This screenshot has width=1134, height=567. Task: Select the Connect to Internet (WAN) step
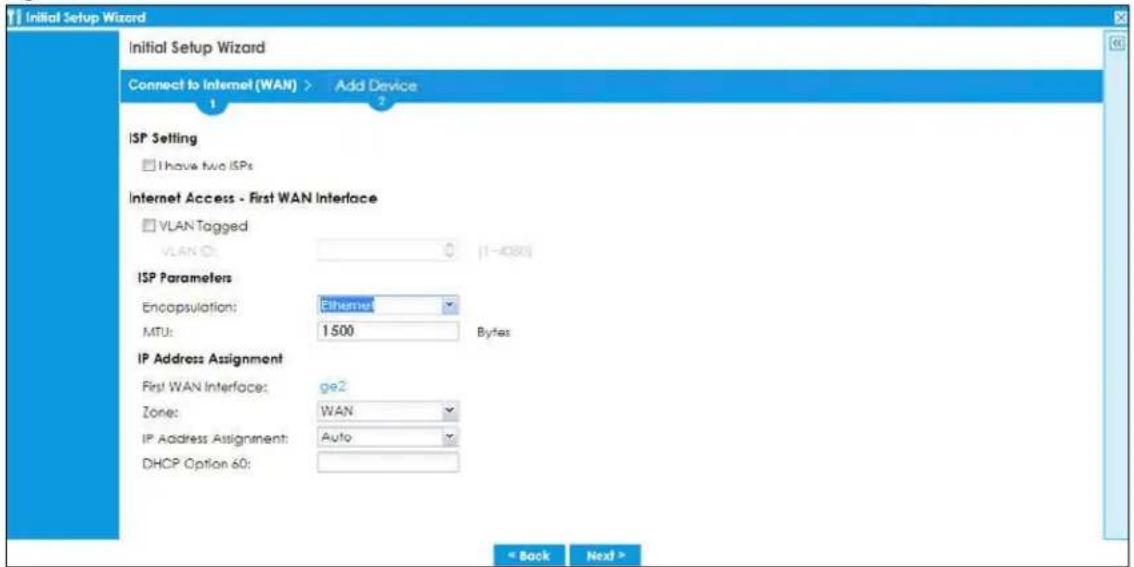[213, 85]
